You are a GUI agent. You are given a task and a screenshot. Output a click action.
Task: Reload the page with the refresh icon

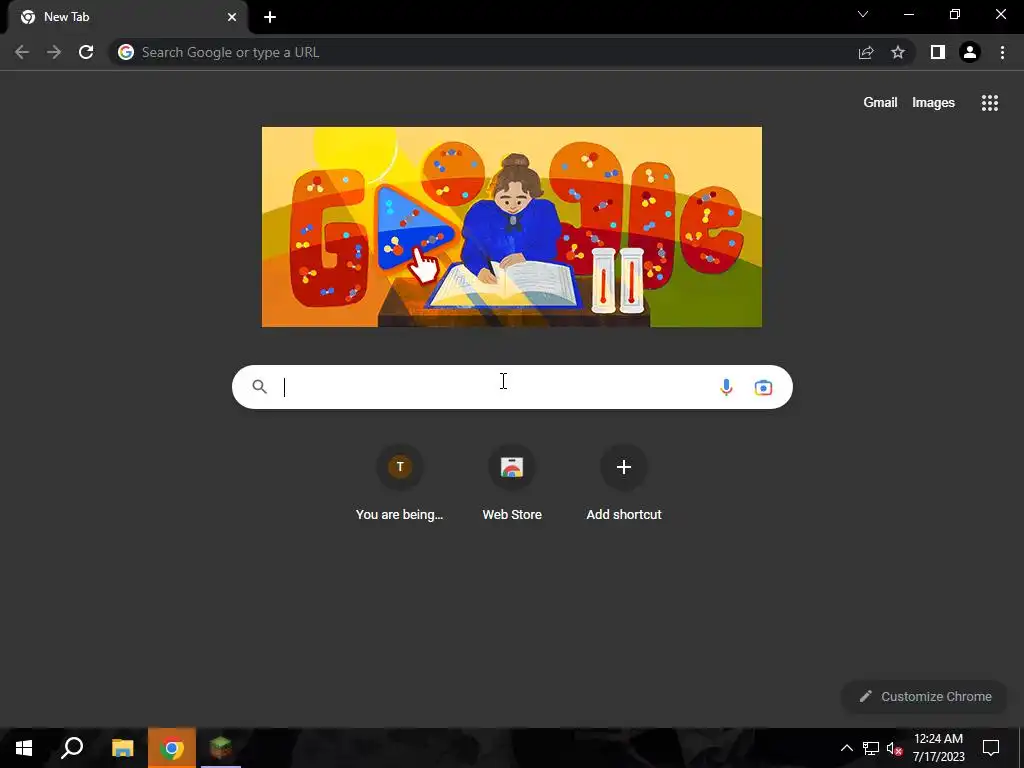click(x=86, y=52)
